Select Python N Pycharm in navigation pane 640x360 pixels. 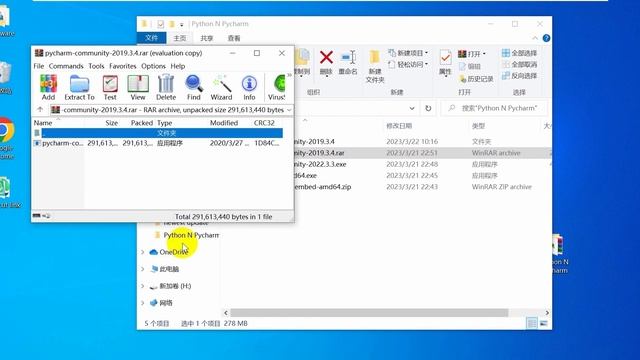[187, 235]
